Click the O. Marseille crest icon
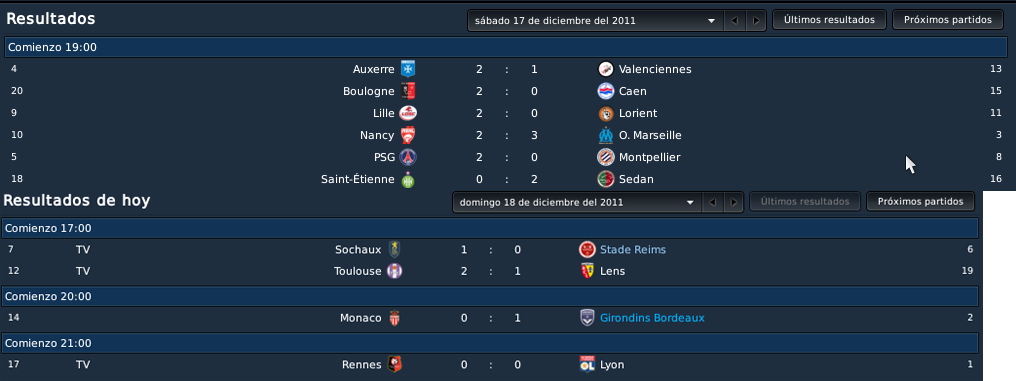The width and height of the screenshot is (1016, 381). (606, 135)
